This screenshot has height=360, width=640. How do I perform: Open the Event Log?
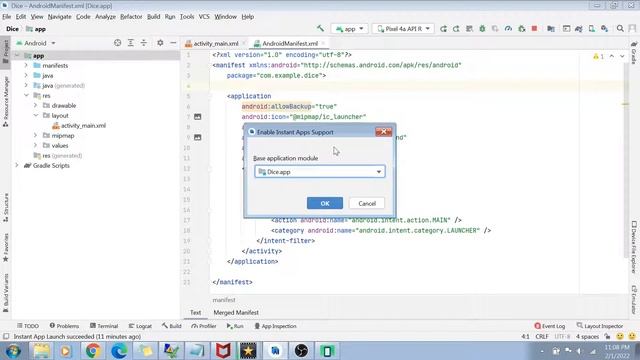coord(550,326)
